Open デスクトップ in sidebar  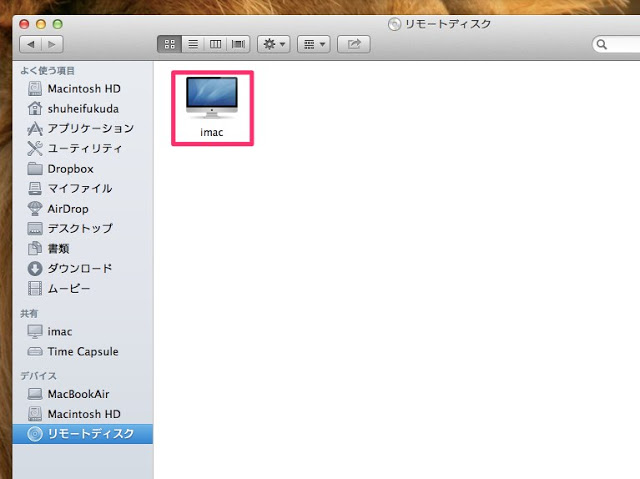coord(83,228)
